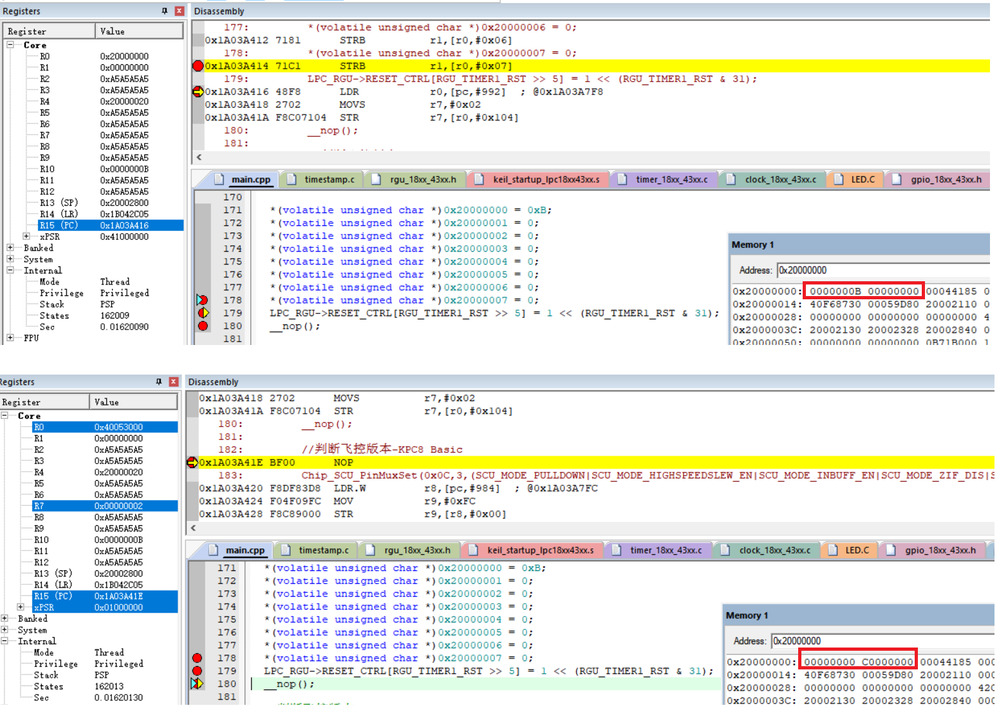Collapse the Internal group in upper Registers panel
999x708 pixels.
(10, 270)
